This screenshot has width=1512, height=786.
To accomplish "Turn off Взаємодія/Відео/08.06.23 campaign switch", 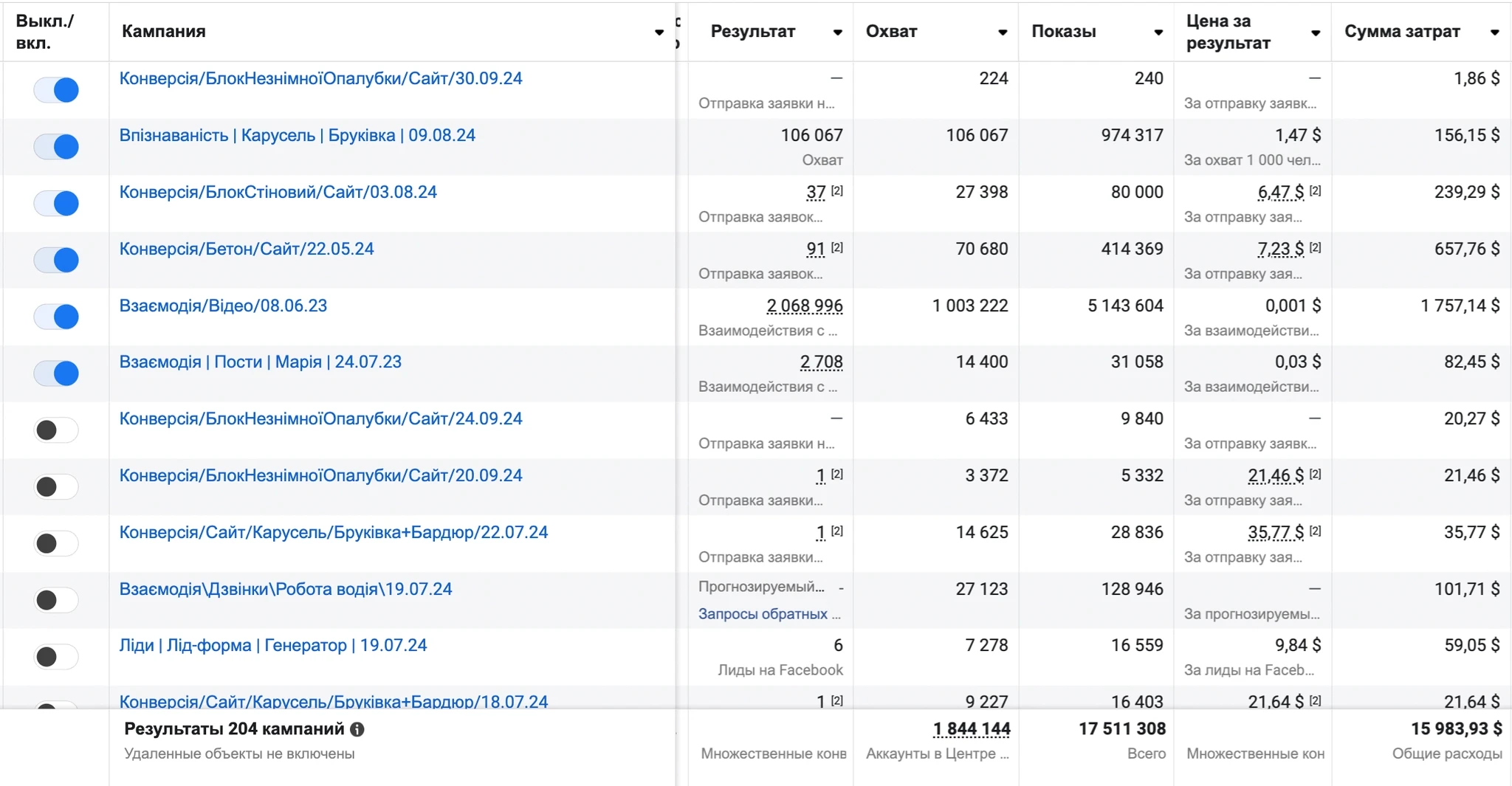I will [56, 317].
